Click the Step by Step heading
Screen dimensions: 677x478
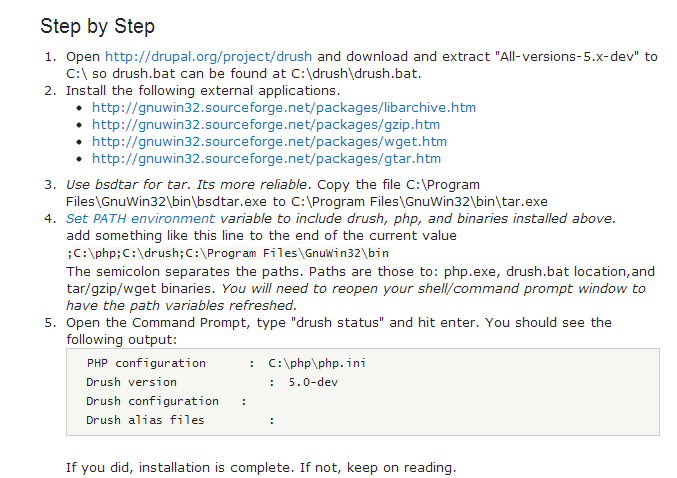pos(98,26)
